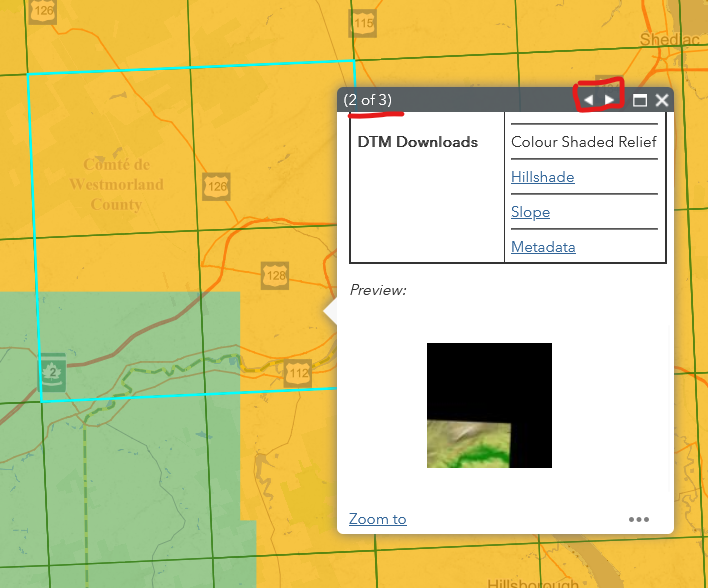Click the DTM Downloads table cell
708x588 pixels.
pyautogui.click(x=418, y=142)
